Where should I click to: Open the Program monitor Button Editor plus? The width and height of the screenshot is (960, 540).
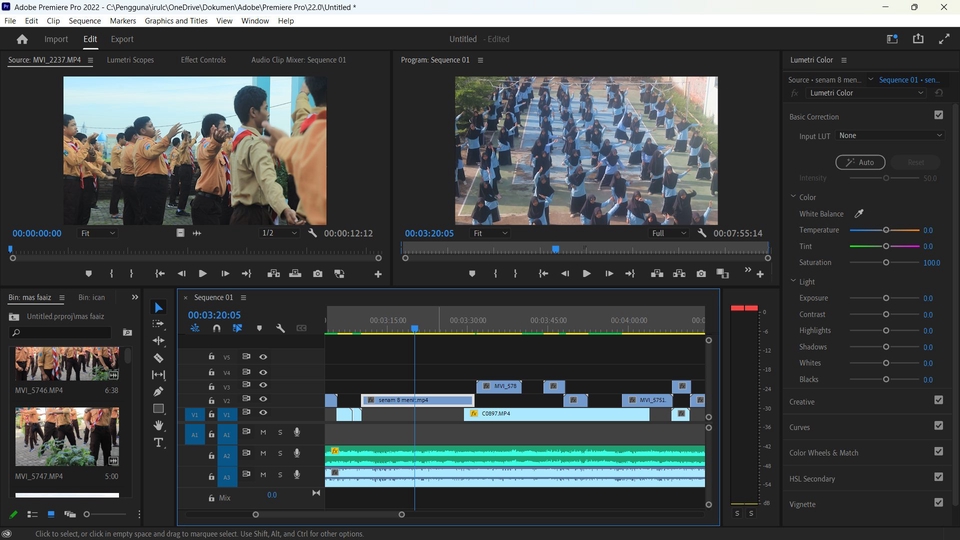pyautogui.click(x=760, y=274)
